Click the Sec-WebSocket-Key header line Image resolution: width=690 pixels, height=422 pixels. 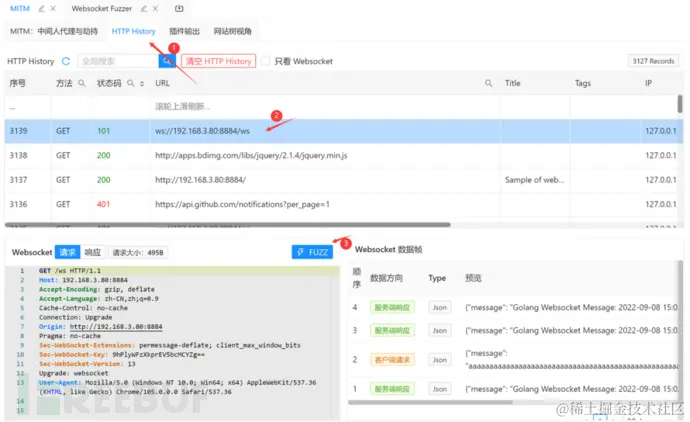click(x=122, y=355)
